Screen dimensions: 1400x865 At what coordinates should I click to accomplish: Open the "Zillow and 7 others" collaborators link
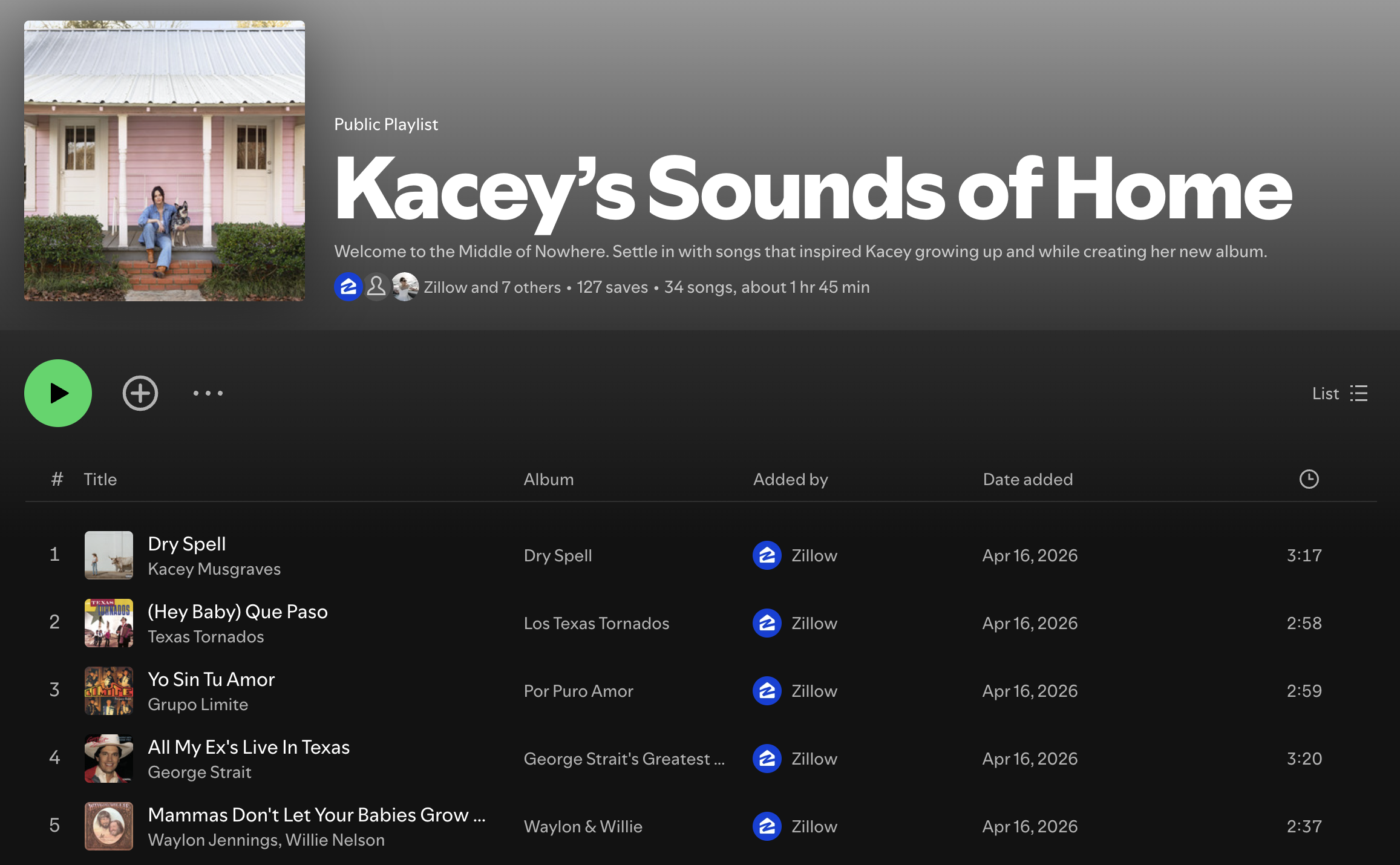point(492,287)
